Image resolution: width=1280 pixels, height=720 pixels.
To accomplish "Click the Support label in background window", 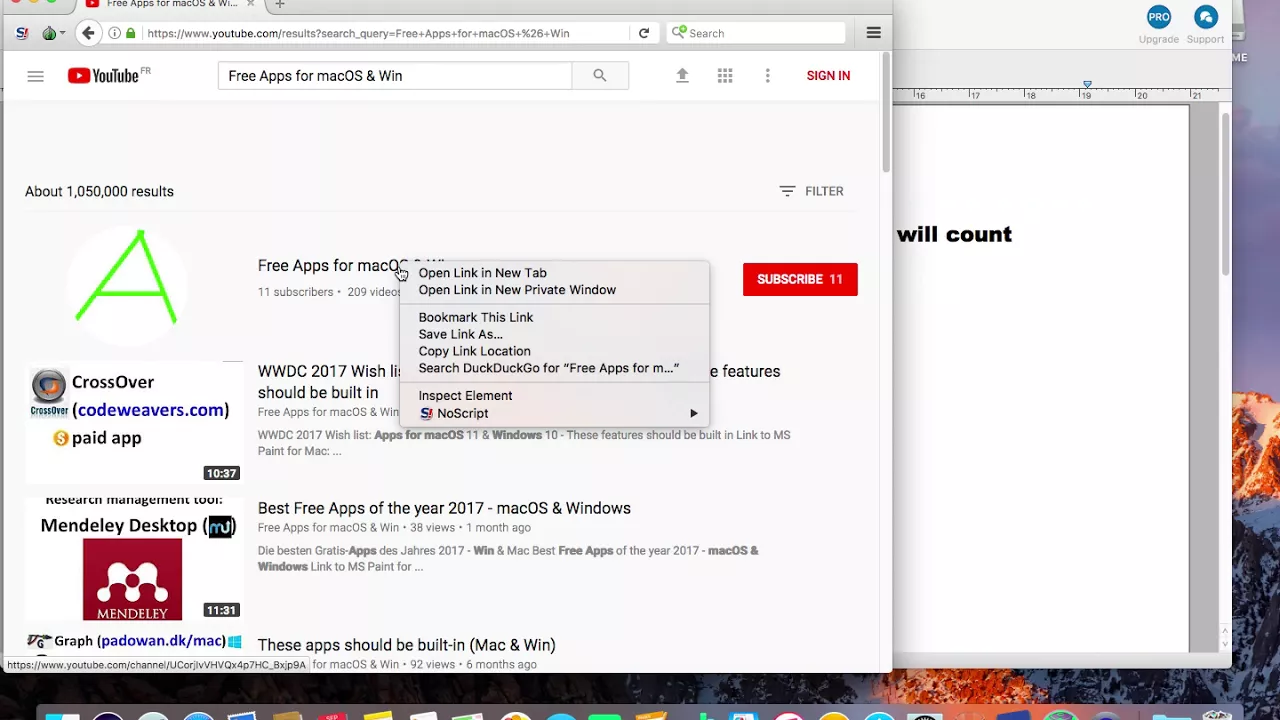I will (1205, 39).
